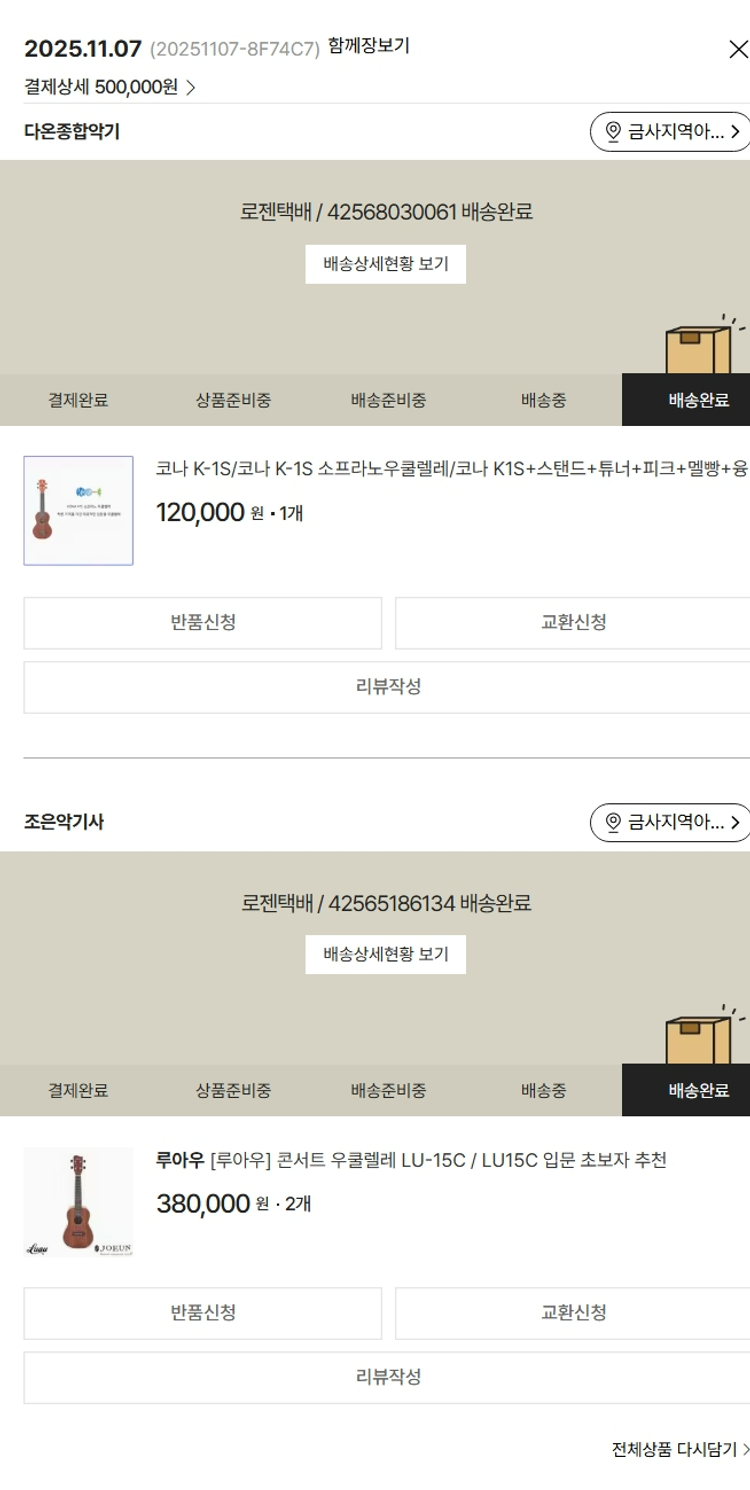View 배송상세현황 for tracking 42565186134
The height and width of the screenshot is (1490, 750).
pyautogui.click(x=385, y=955)
